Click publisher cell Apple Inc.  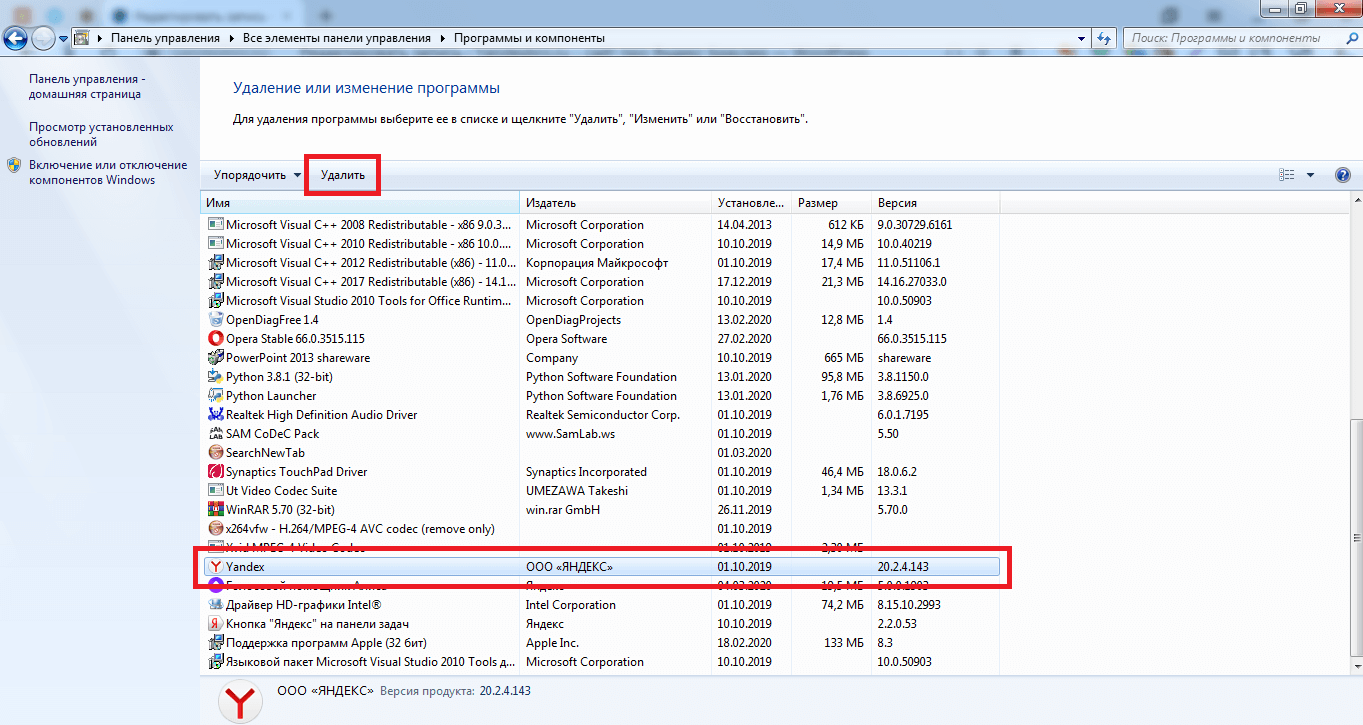coord(552,643)
